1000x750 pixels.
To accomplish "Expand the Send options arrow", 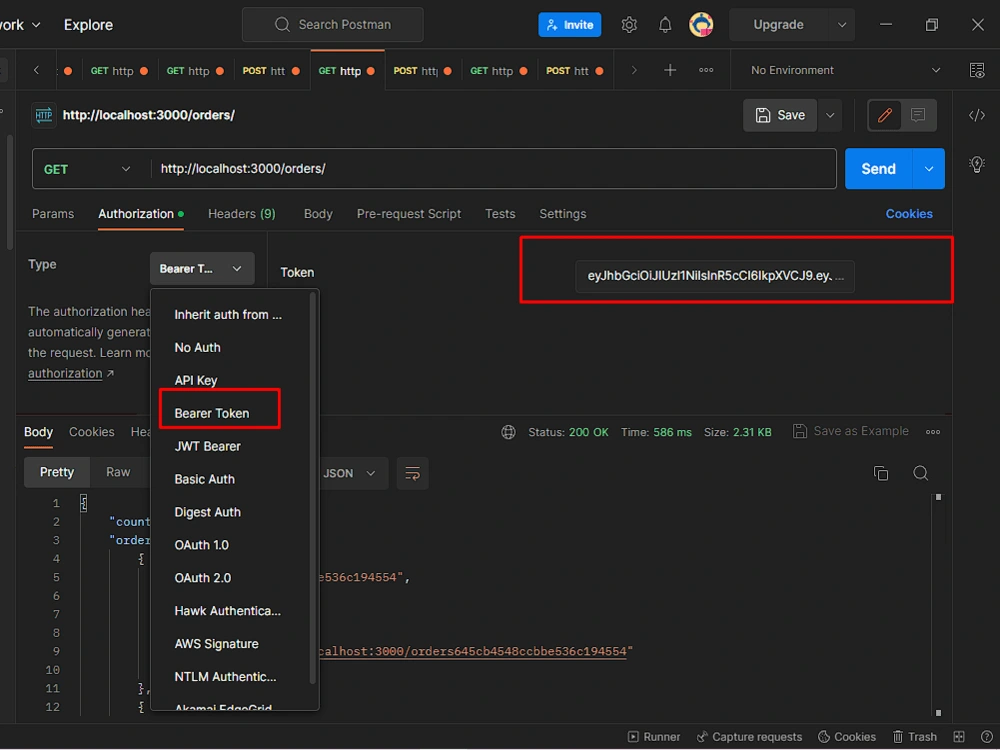I will 929,169.
